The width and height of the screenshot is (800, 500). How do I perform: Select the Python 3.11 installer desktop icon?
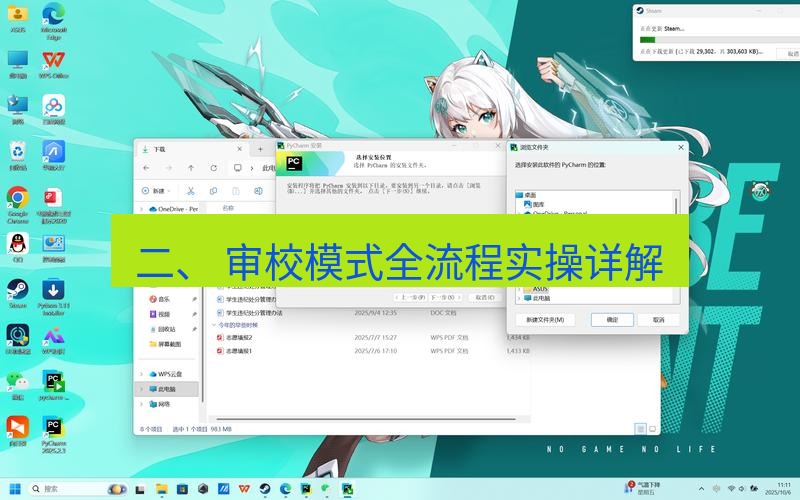pos(54,296)
